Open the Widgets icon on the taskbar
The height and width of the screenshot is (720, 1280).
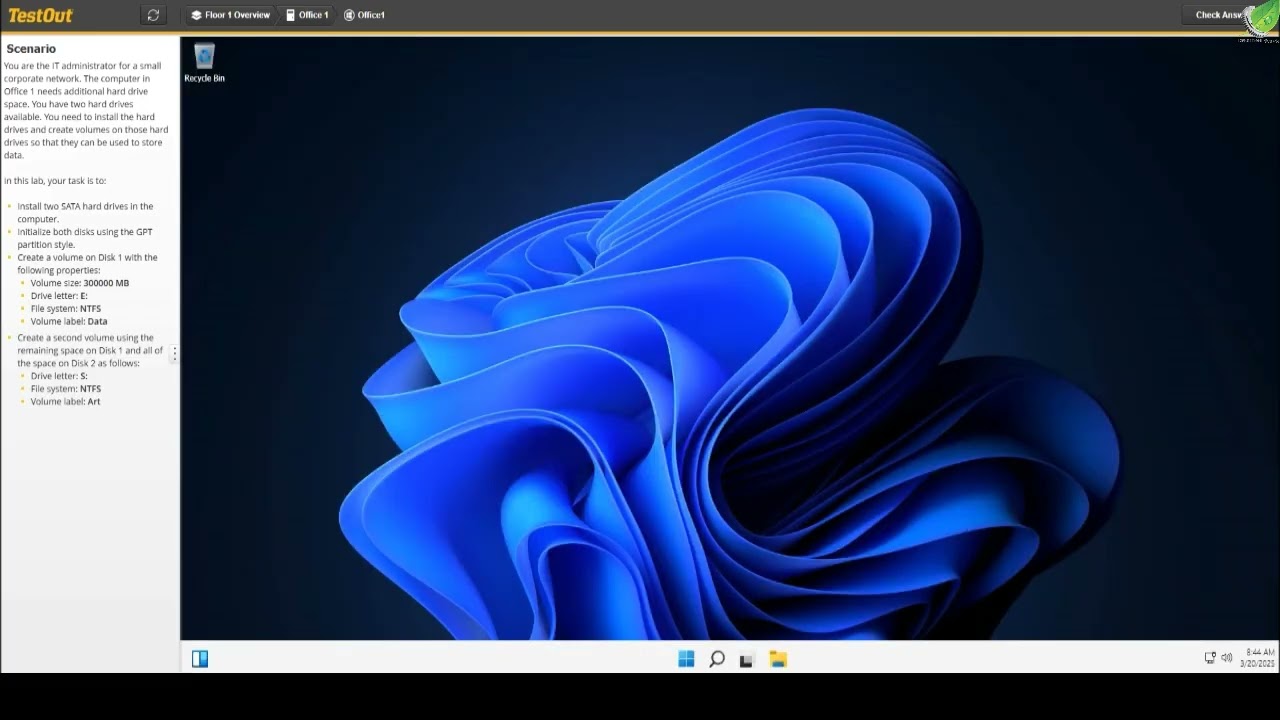click(200, 658)
